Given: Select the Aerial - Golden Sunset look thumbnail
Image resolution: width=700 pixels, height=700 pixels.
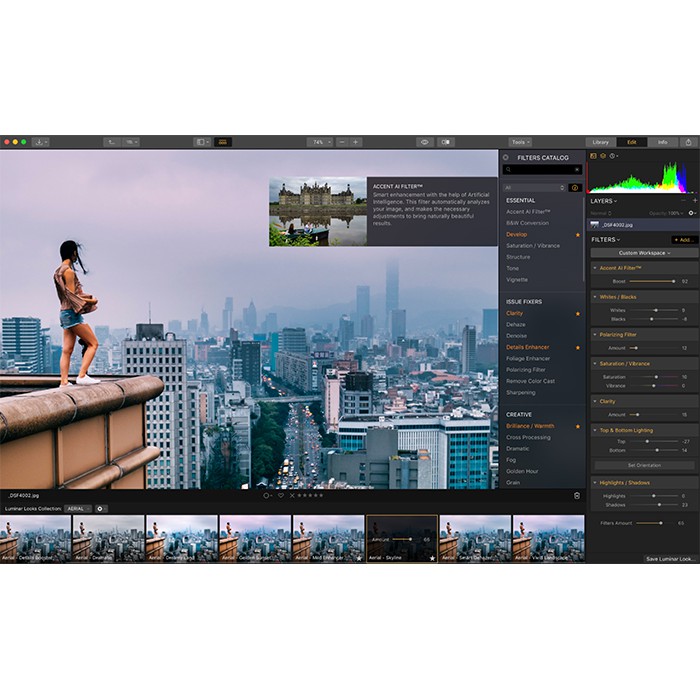Looking at the screenshot, I should (255, 538).
